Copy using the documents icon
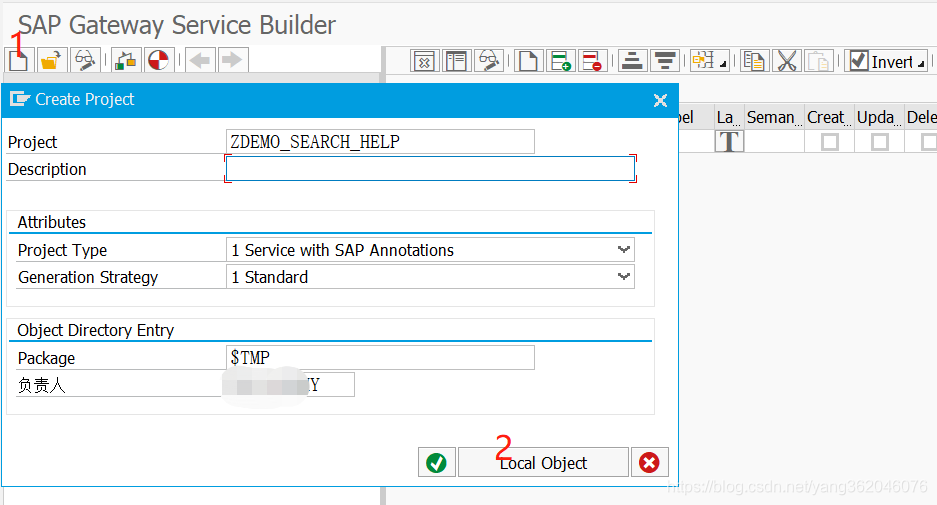The image size is (937, 505). (x=755, y=61)
